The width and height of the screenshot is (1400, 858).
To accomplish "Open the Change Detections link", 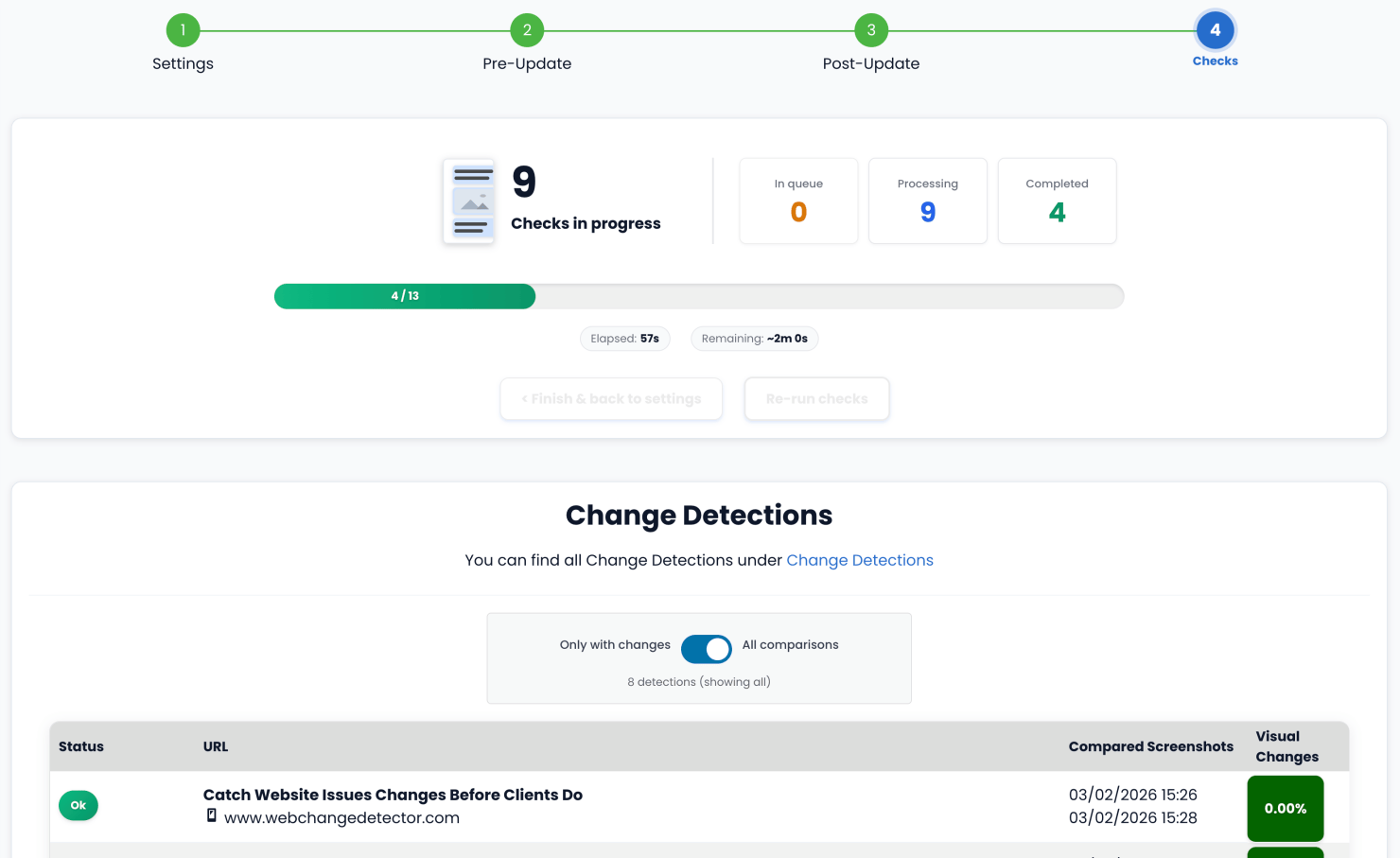I will 859,560.
